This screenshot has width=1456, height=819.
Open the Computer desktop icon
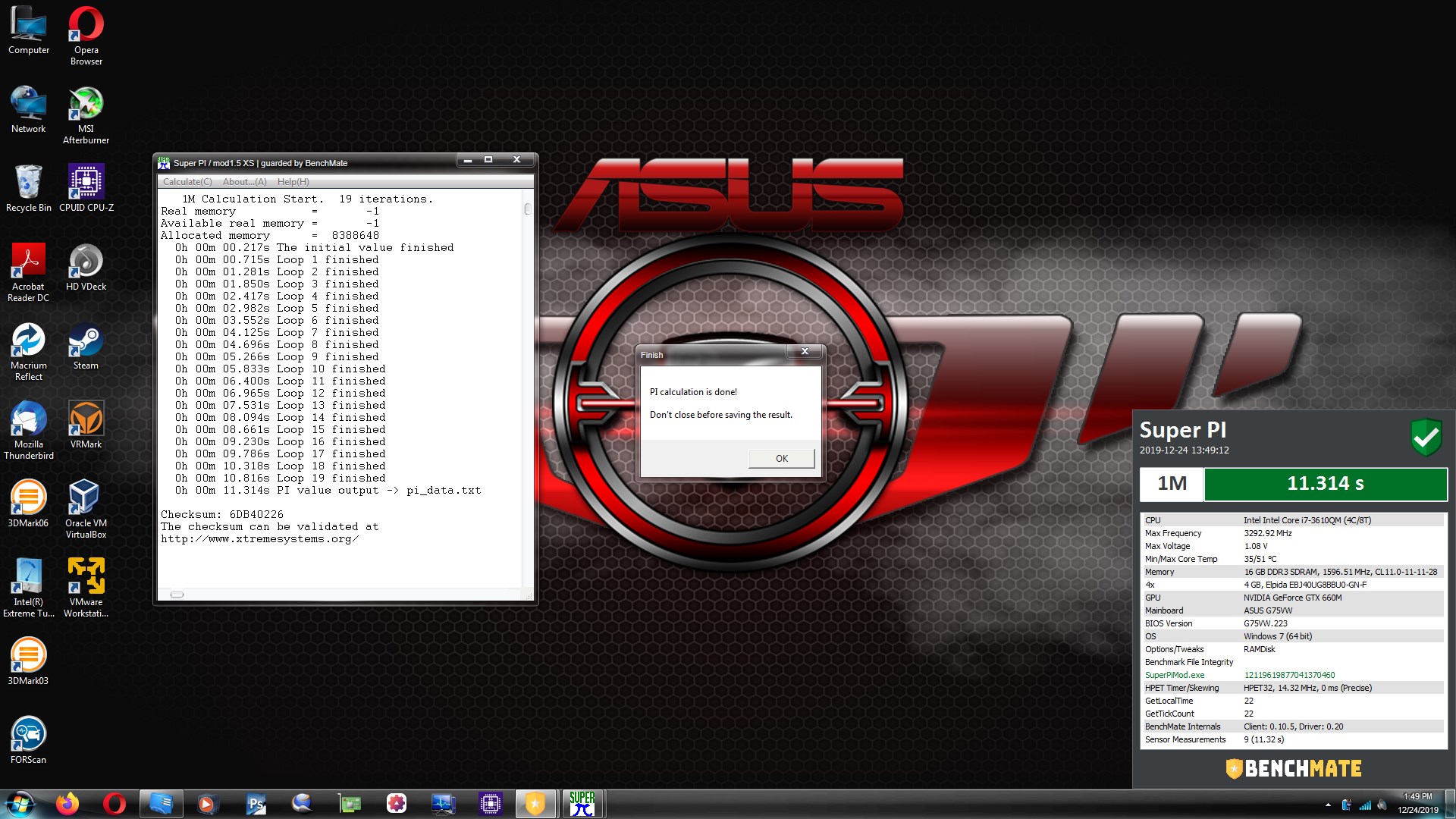(x=29, y=30)
